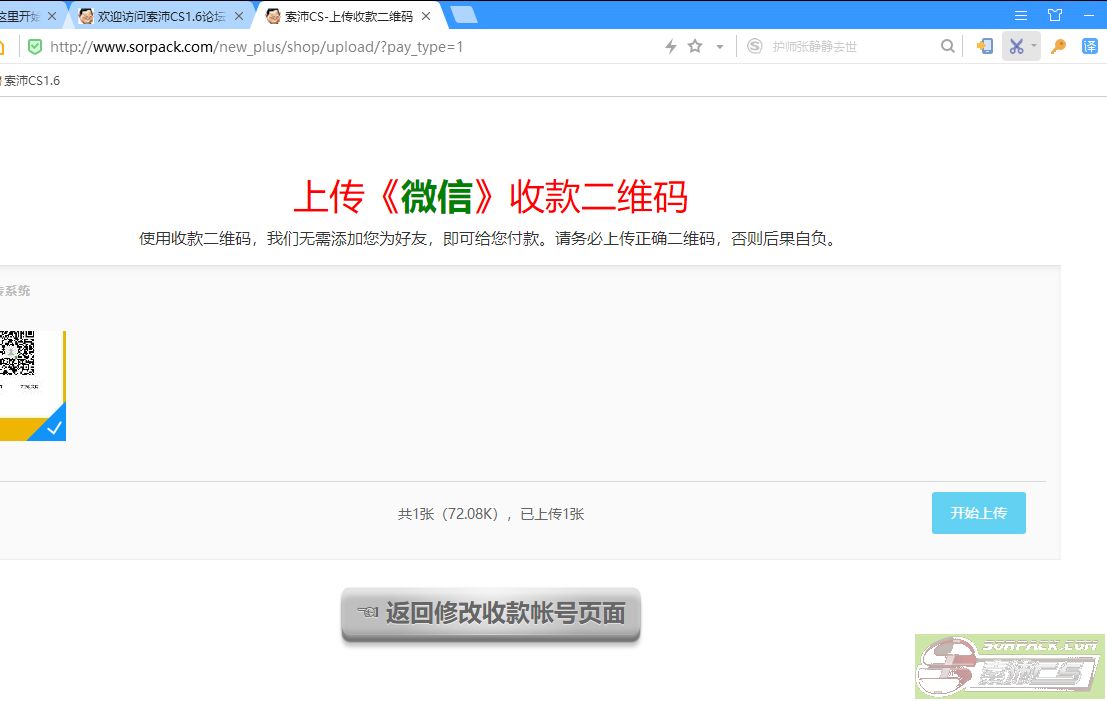Image resolution: width=1107 pixels, height=701 pixels.
Task: Toggle the blue checkmark on the QR thumbnail
Action: pos(54,428)
